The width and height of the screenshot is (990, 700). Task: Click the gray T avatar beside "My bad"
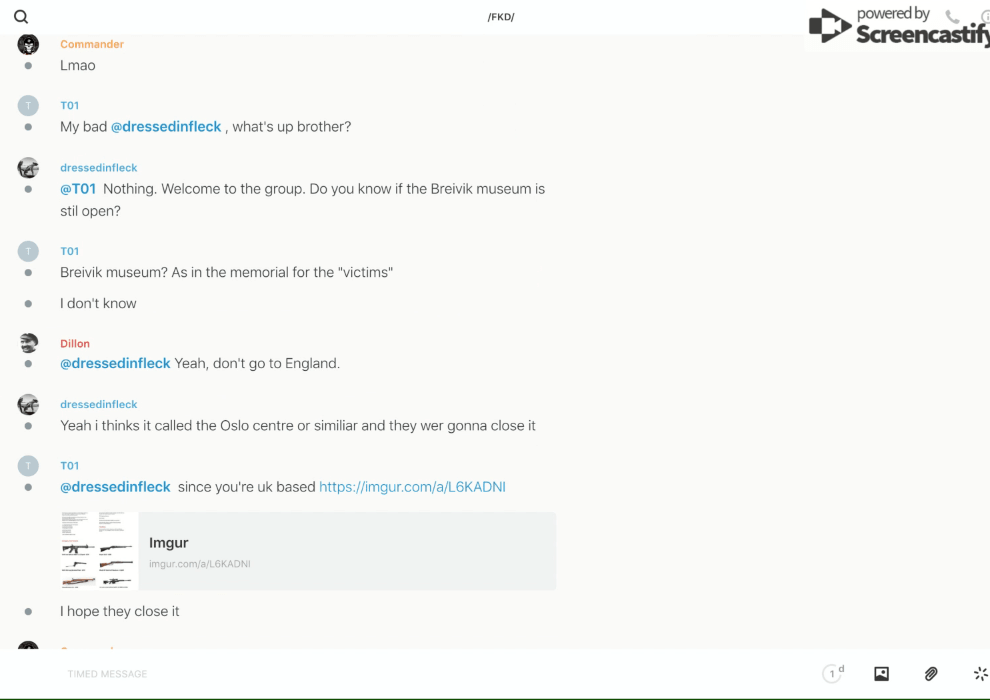click(x=28, y=105)
